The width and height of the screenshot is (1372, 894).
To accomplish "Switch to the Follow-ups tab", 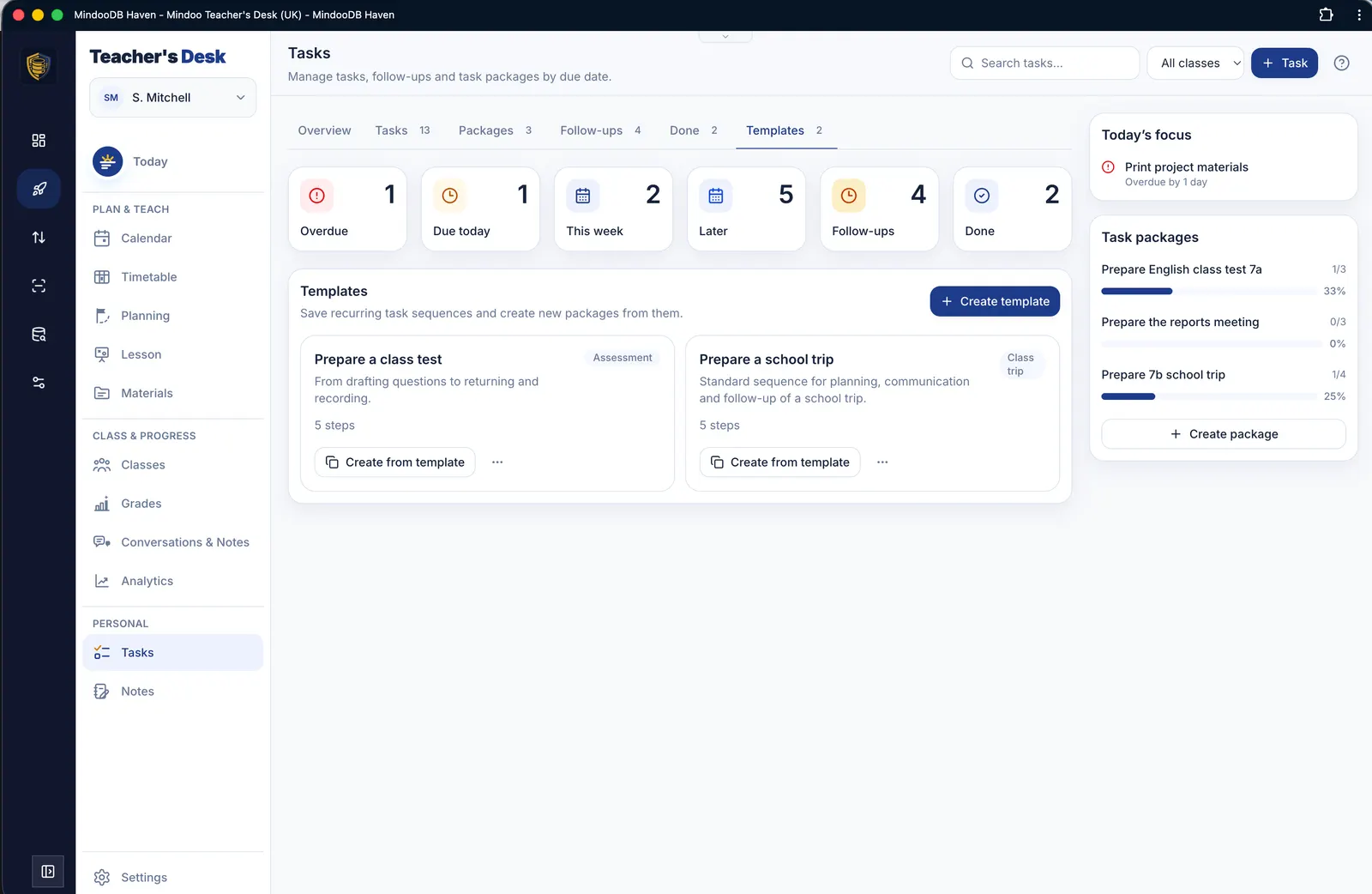I will coord(600,130).
